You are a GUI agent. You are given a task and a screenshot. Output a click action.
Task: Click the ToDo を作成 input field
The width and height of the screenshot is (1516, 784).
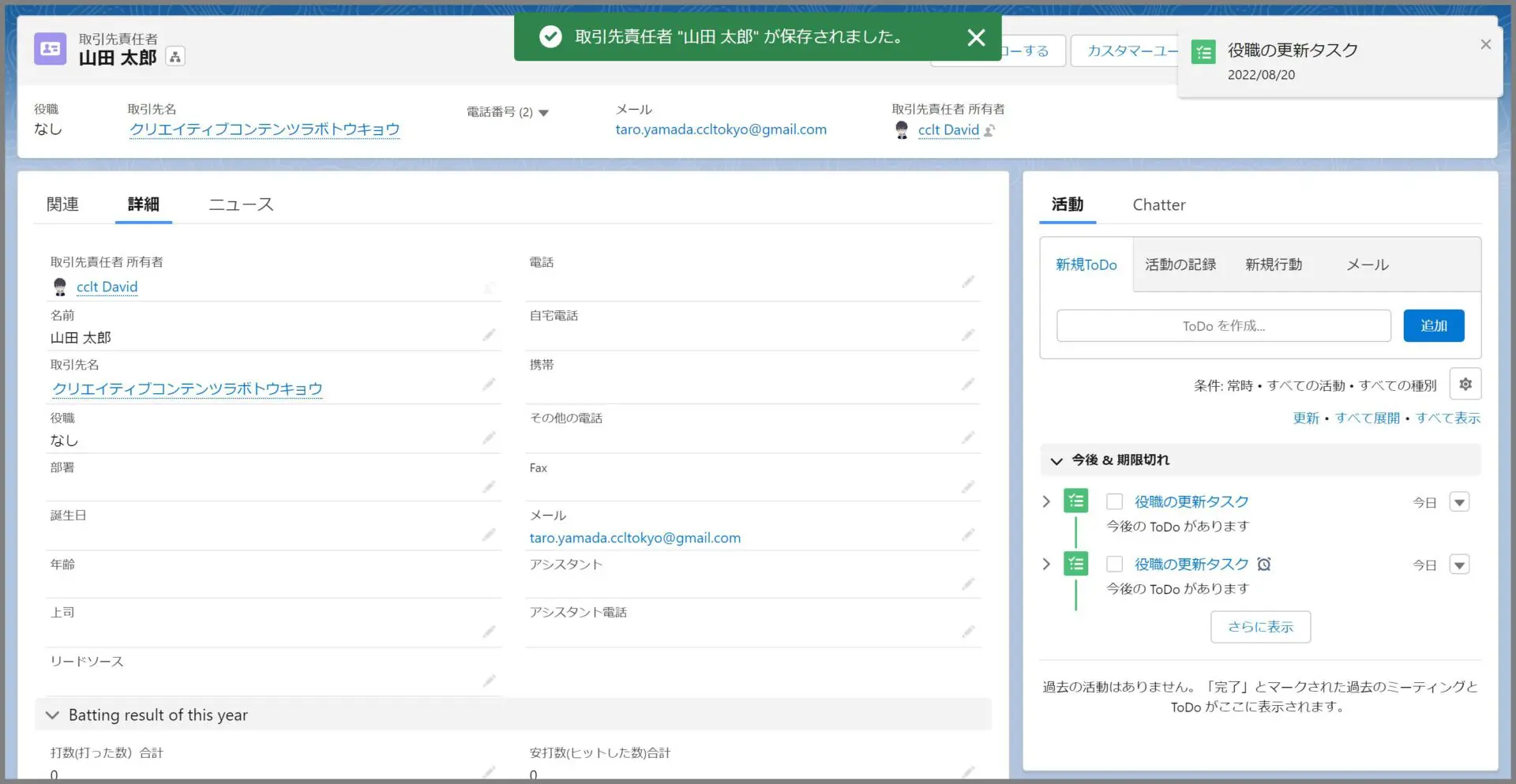point(1223,326)
